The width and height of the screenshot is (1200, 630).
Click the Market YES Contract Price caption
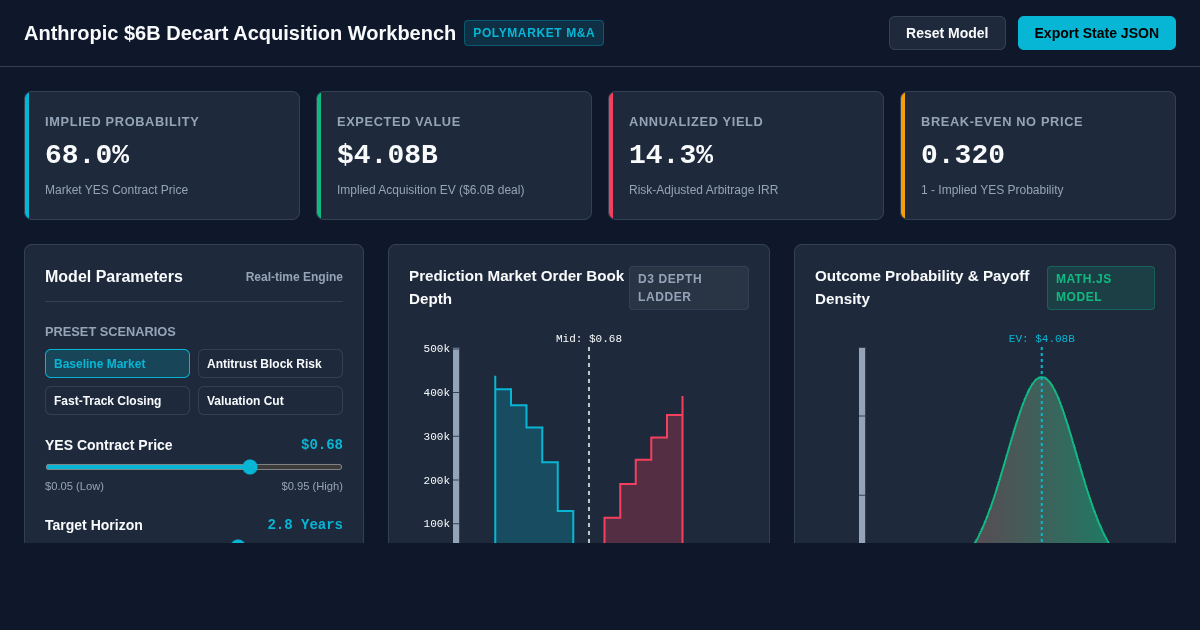pos(116,190)
